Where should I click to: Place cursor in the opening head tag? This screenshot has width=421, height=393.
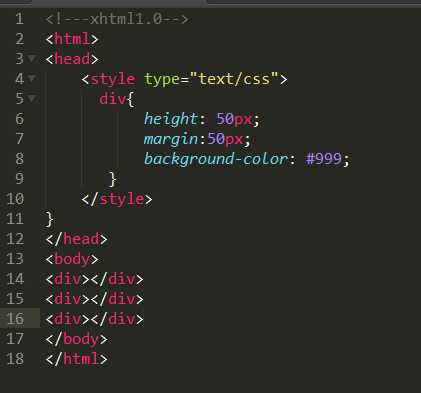[72, 59]
